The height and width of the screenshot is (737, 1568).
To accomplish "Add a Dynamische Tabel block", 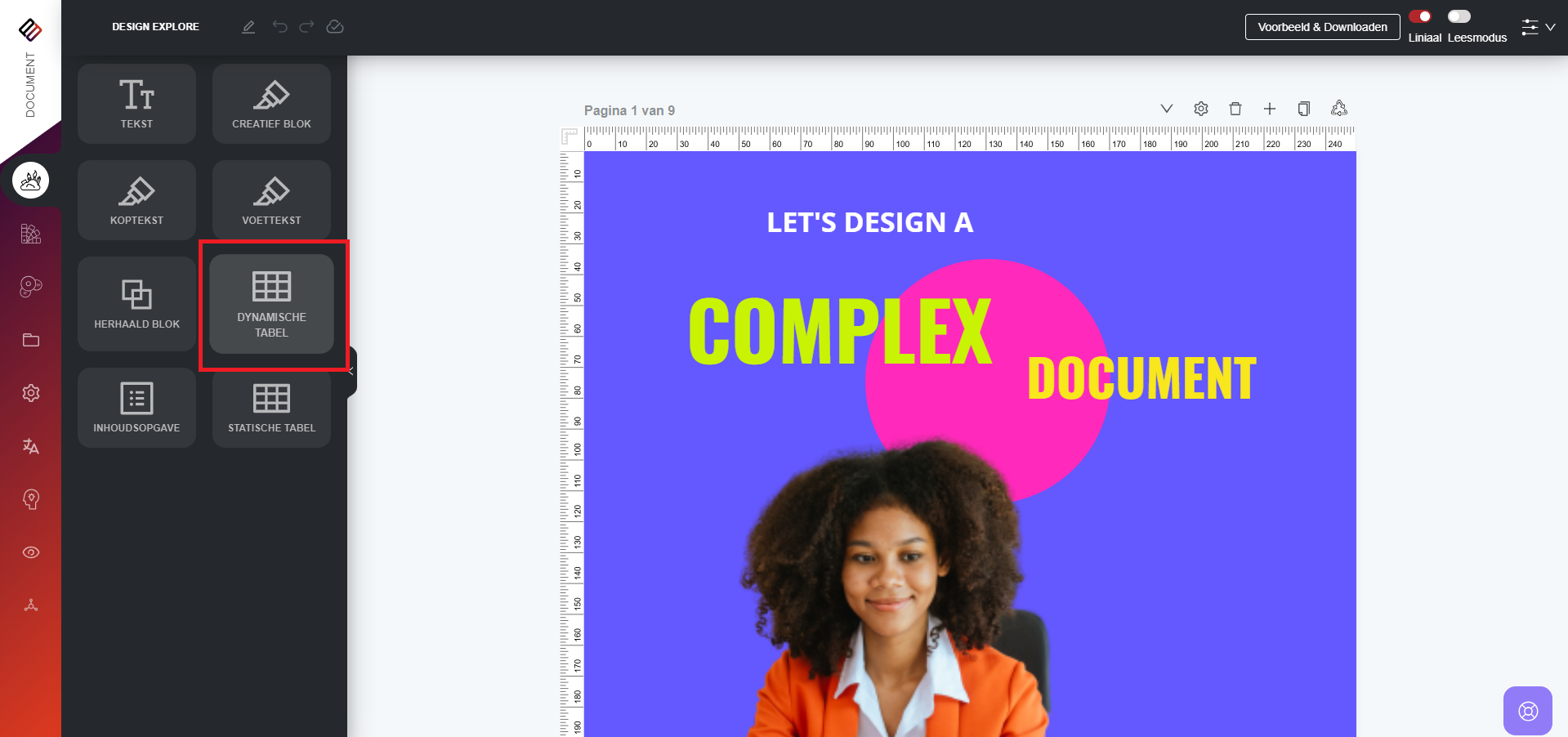I will point(271,304).
